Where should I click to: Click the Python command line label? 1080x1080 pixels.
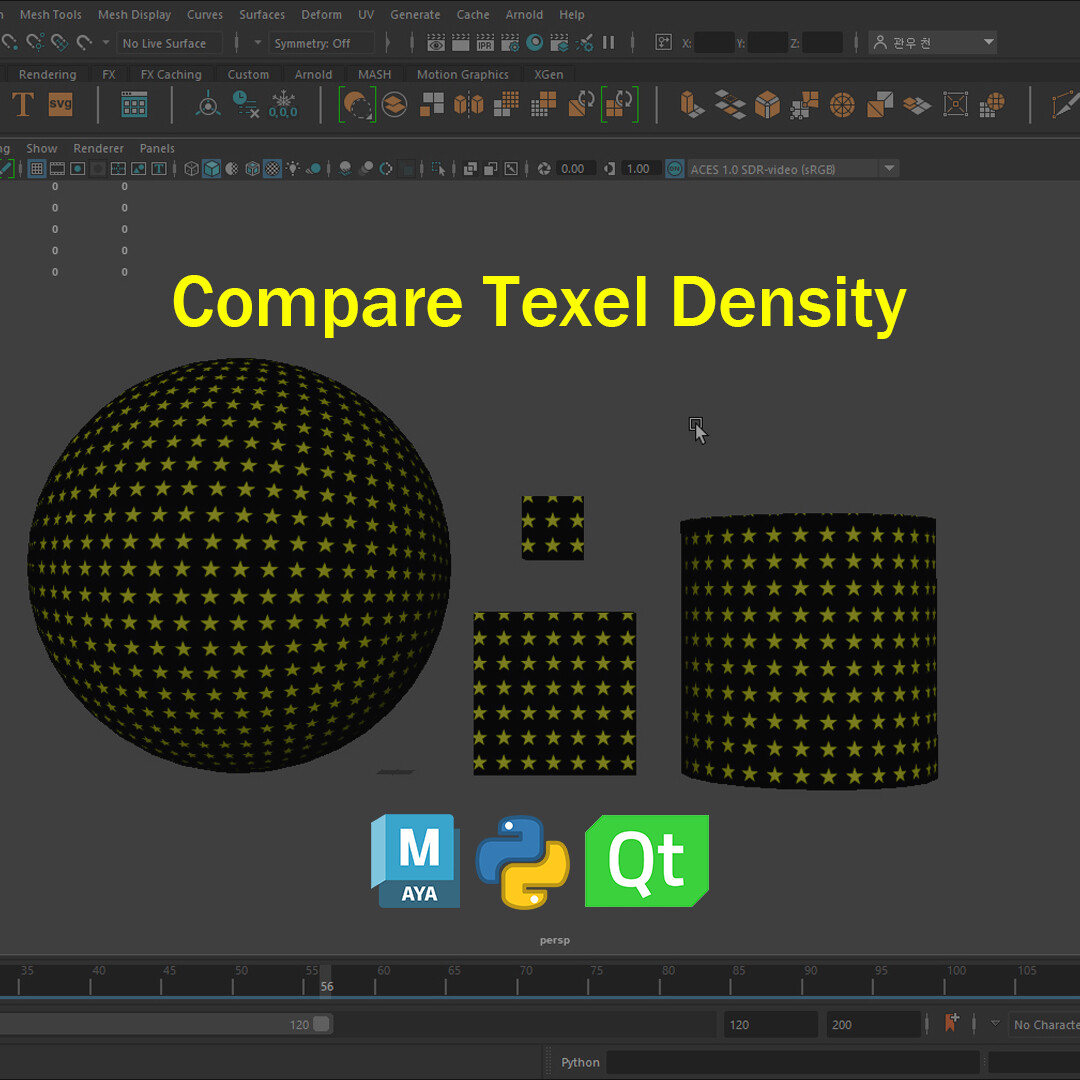click(580, 1062)
